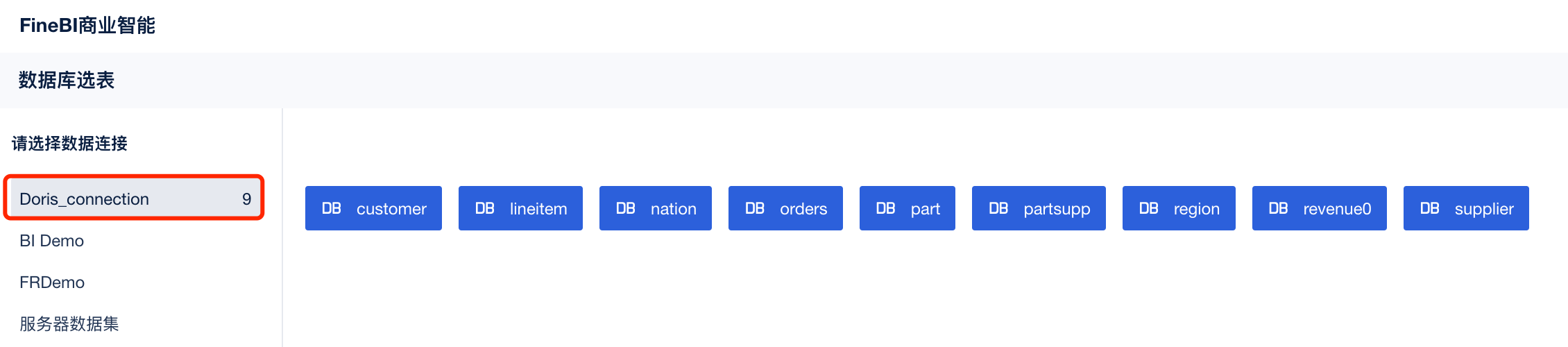Pick the lineitem table label
This screenshot has height=347, width=1568.
click(x=538, y=209)
